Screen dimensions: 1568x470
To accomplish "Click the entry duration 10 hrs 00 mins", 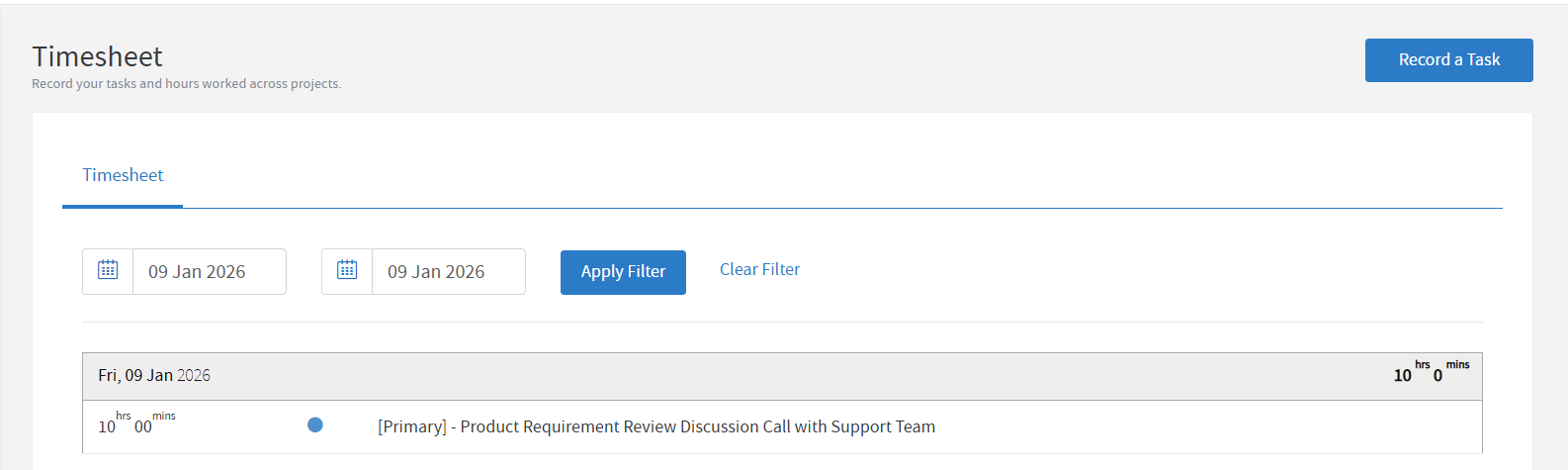I will click(135, 425).
